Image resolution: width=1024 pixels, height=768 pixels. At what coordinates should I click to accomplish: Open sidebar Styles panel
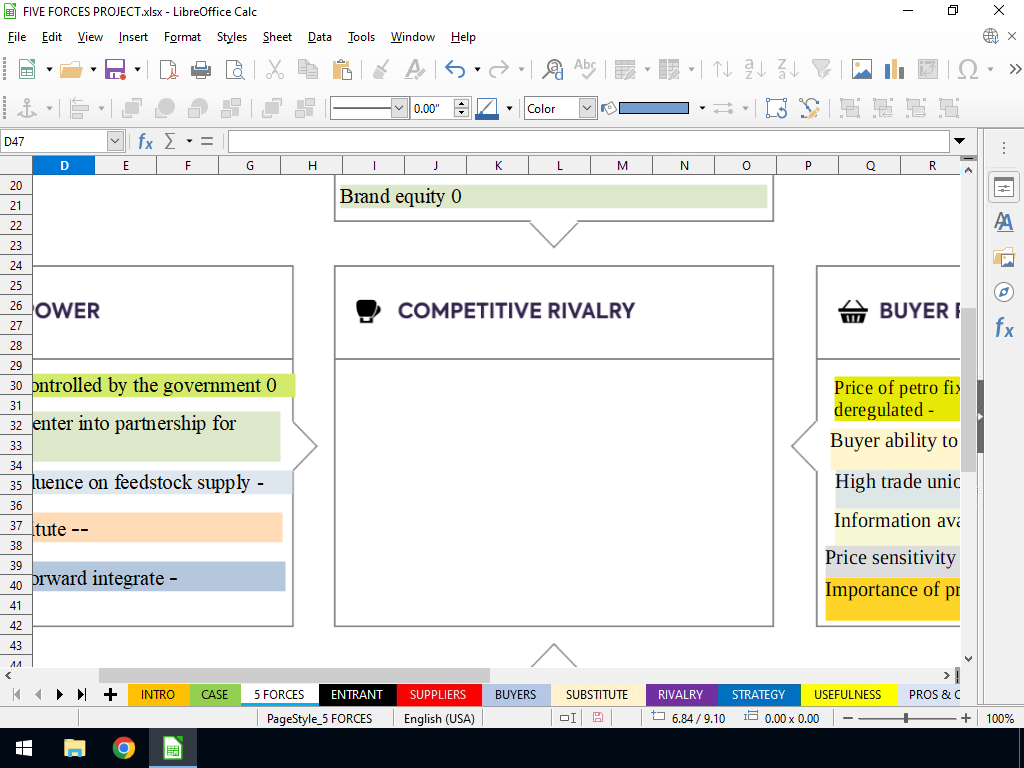point(1004,222)
